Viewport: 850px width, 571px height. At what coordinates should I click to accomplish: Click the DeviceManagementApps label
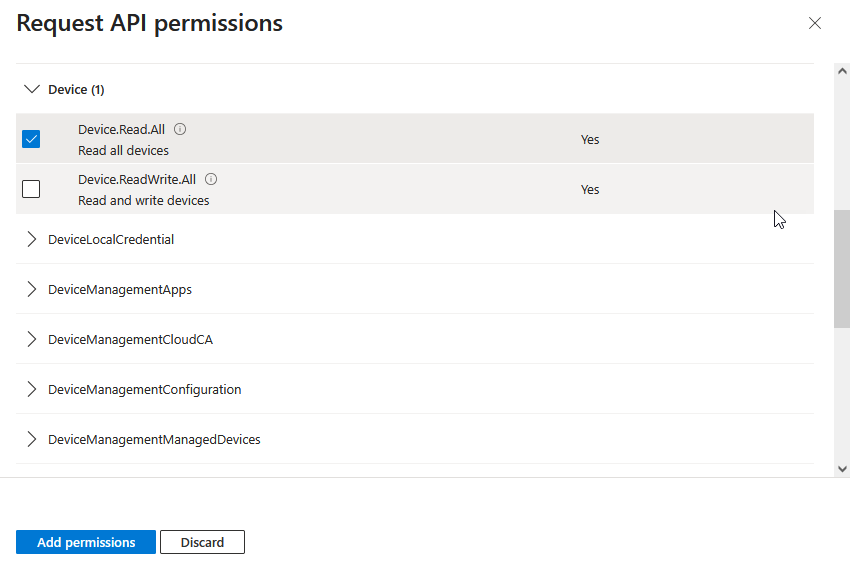pyautogui.click(x=120, y=289)
